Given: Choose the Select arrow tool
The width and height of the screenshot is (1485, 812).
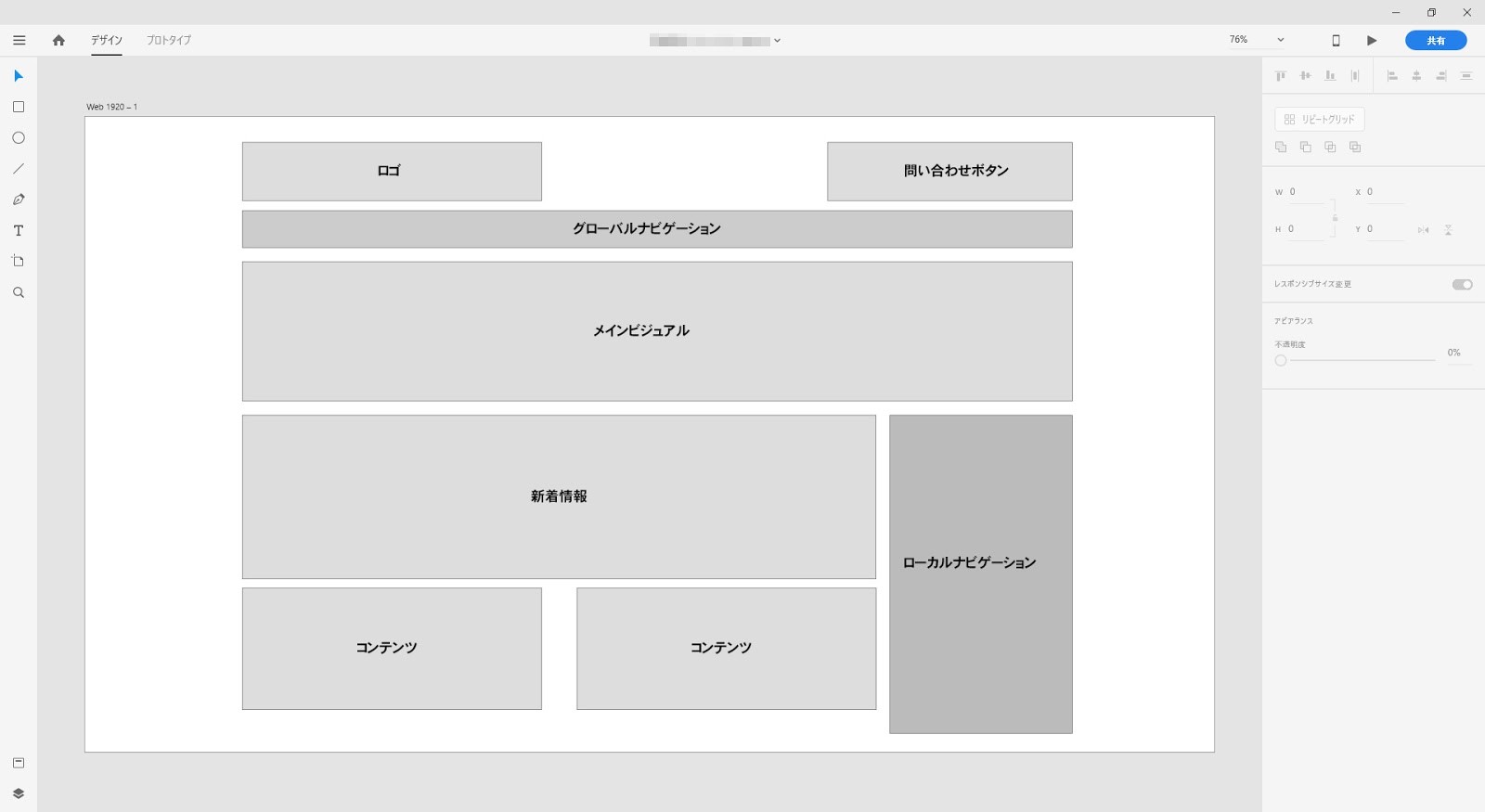Looking at the screenshot, I should (18, 76).
